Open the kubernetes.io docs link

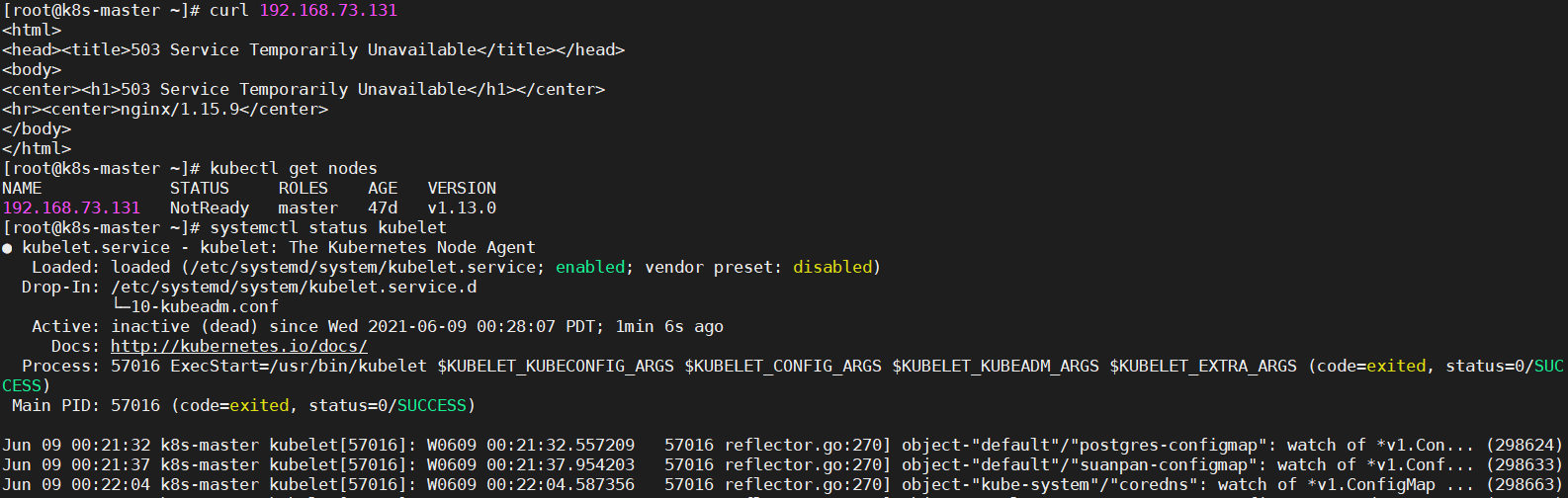coord(238,346)
